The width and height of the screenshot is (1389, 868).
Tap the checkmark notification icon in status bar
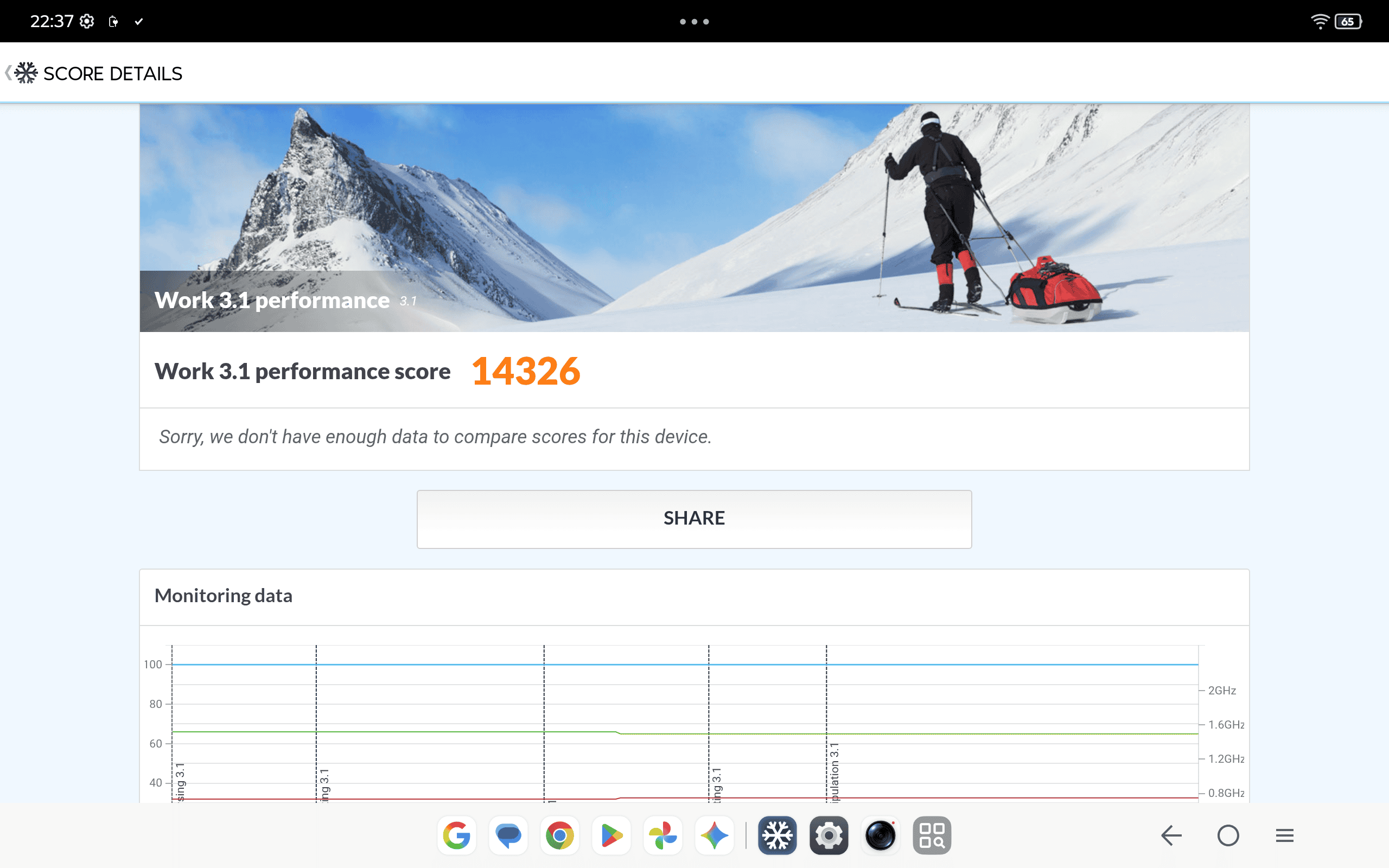[138, 21]
